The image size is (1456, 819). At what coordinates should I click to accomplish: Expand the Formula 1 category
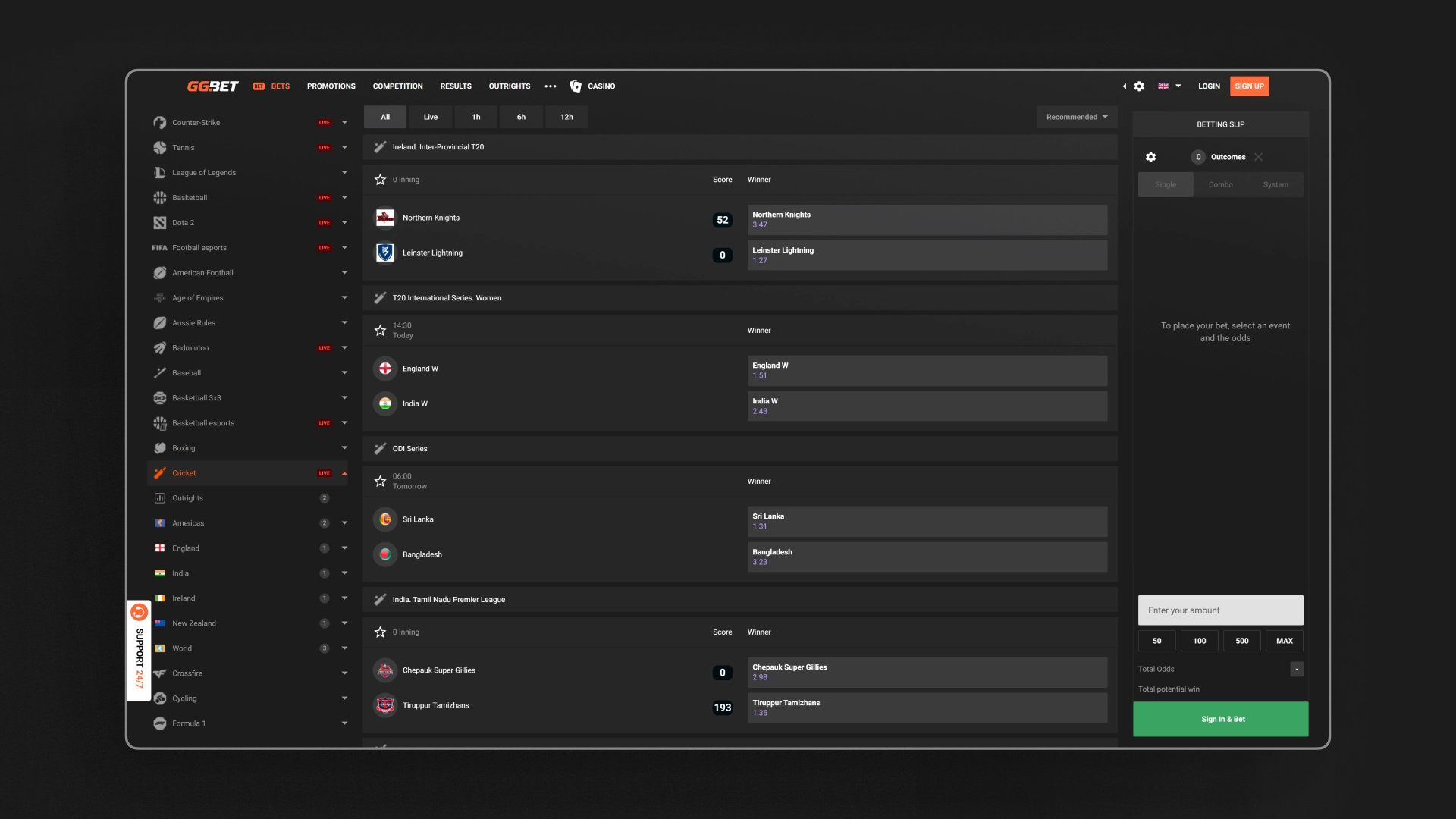[x=344, y=723]
